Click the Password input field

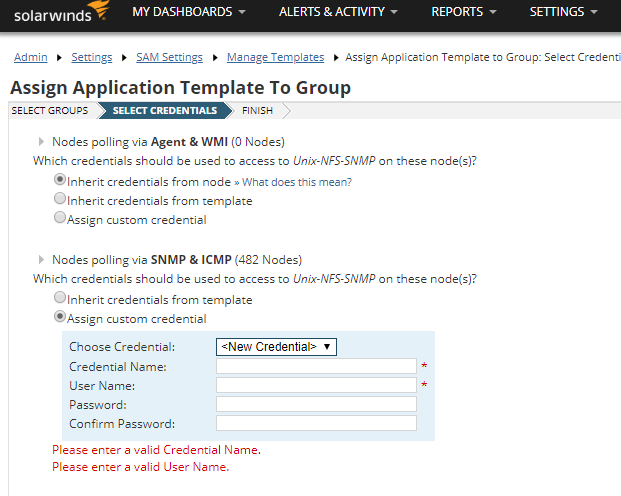316,404
